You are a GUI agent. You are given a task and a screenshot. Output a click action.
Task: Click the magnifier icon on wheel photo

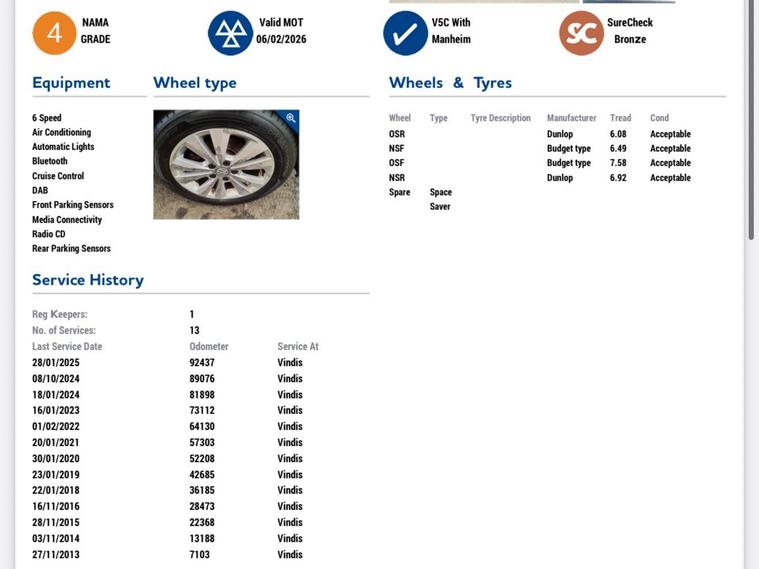pyautogui.click(x=291, y=118)
